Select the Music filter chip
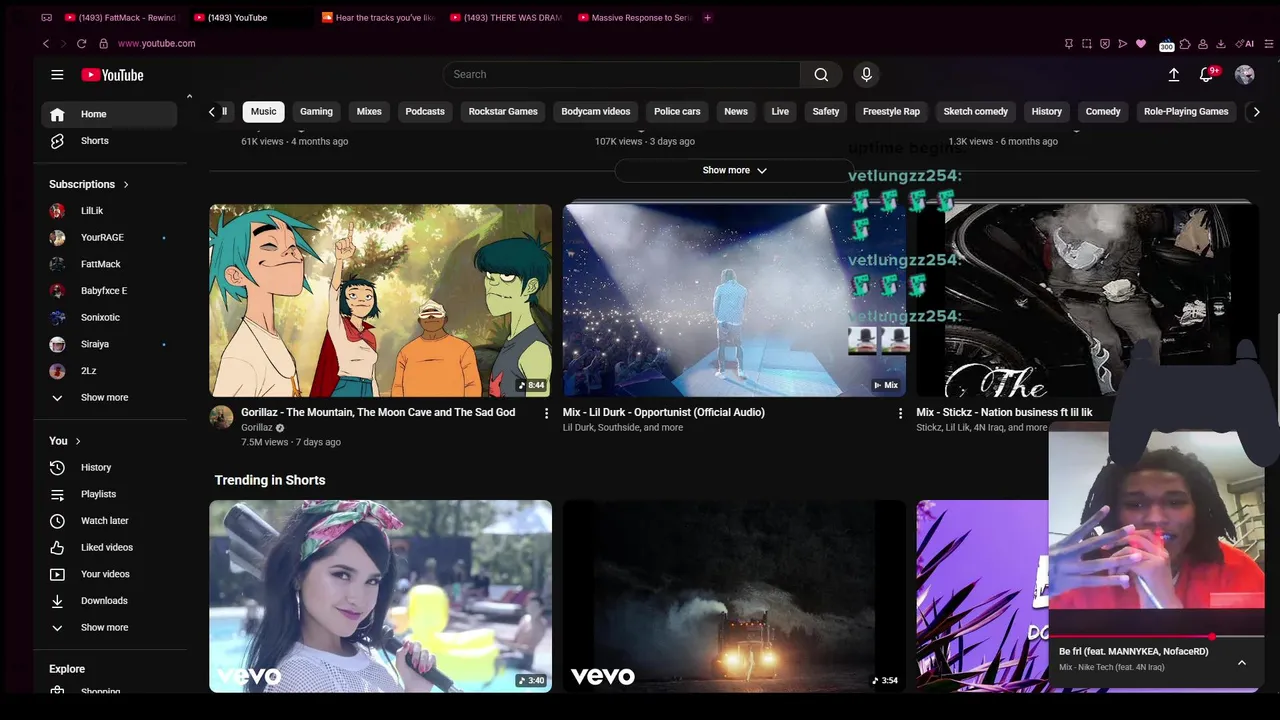Image resolution: width=1280 pixels, height=720 pixels. pos(264,112)
